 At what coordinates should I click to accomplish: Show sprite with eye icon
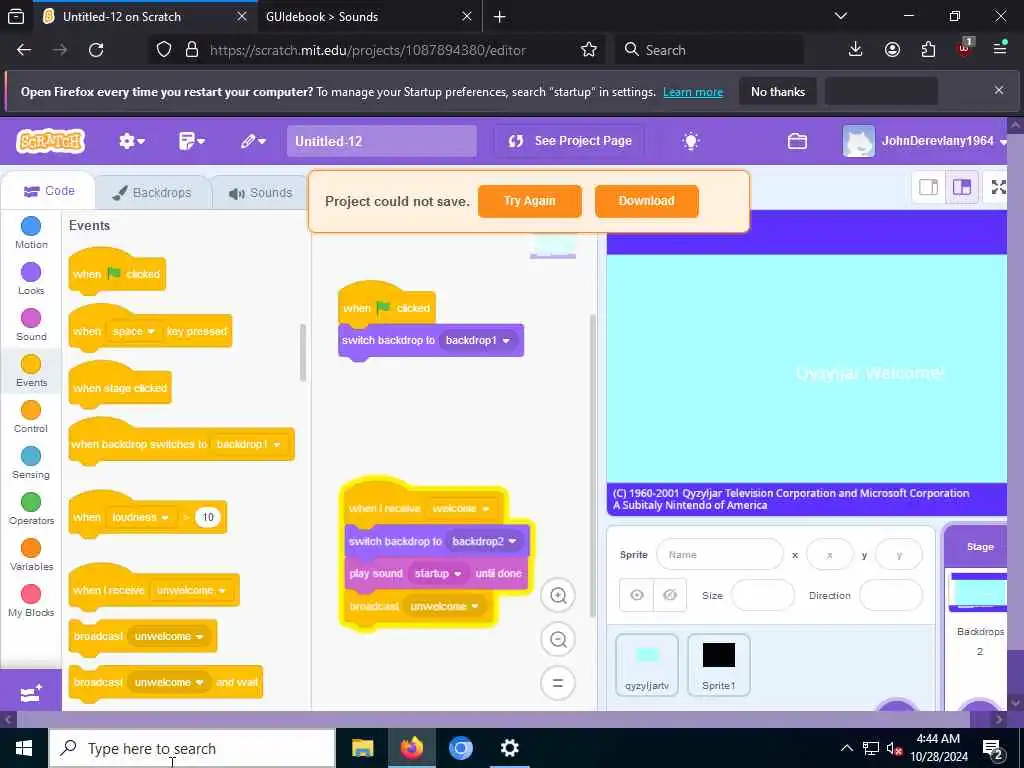(637, 595)
